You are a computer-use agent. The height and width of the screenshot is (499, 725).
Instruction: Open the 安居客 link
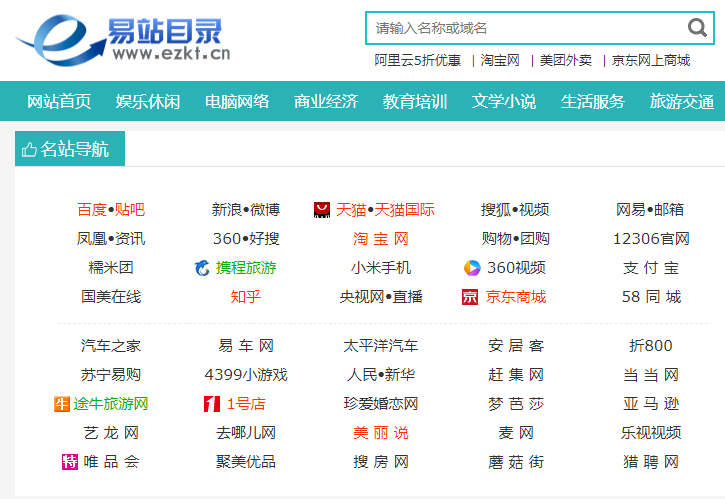(516, 346)
